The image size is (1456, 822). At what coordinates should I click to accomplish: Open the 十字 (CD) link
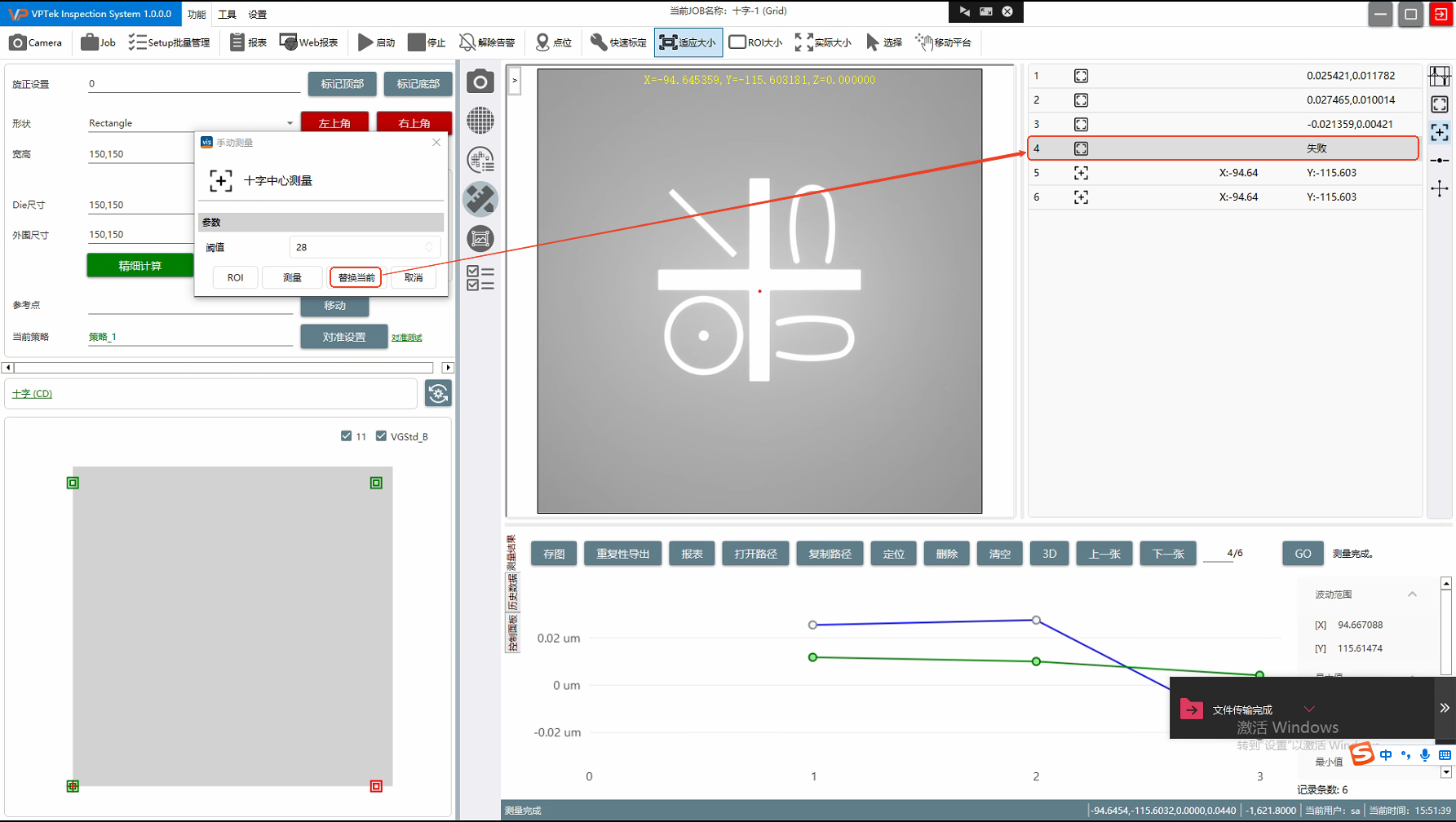click(x=32, y=394)
